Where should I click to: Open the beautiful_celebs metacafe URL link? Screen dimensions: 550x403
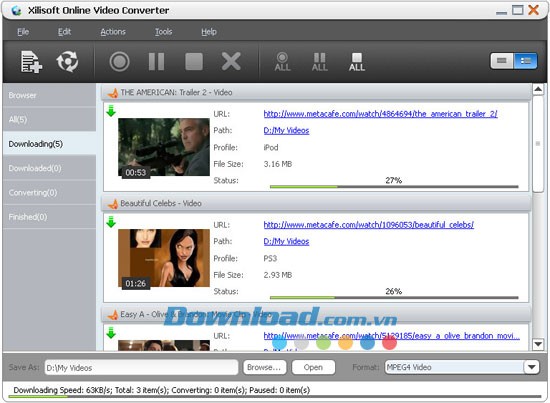coord(369,225)
